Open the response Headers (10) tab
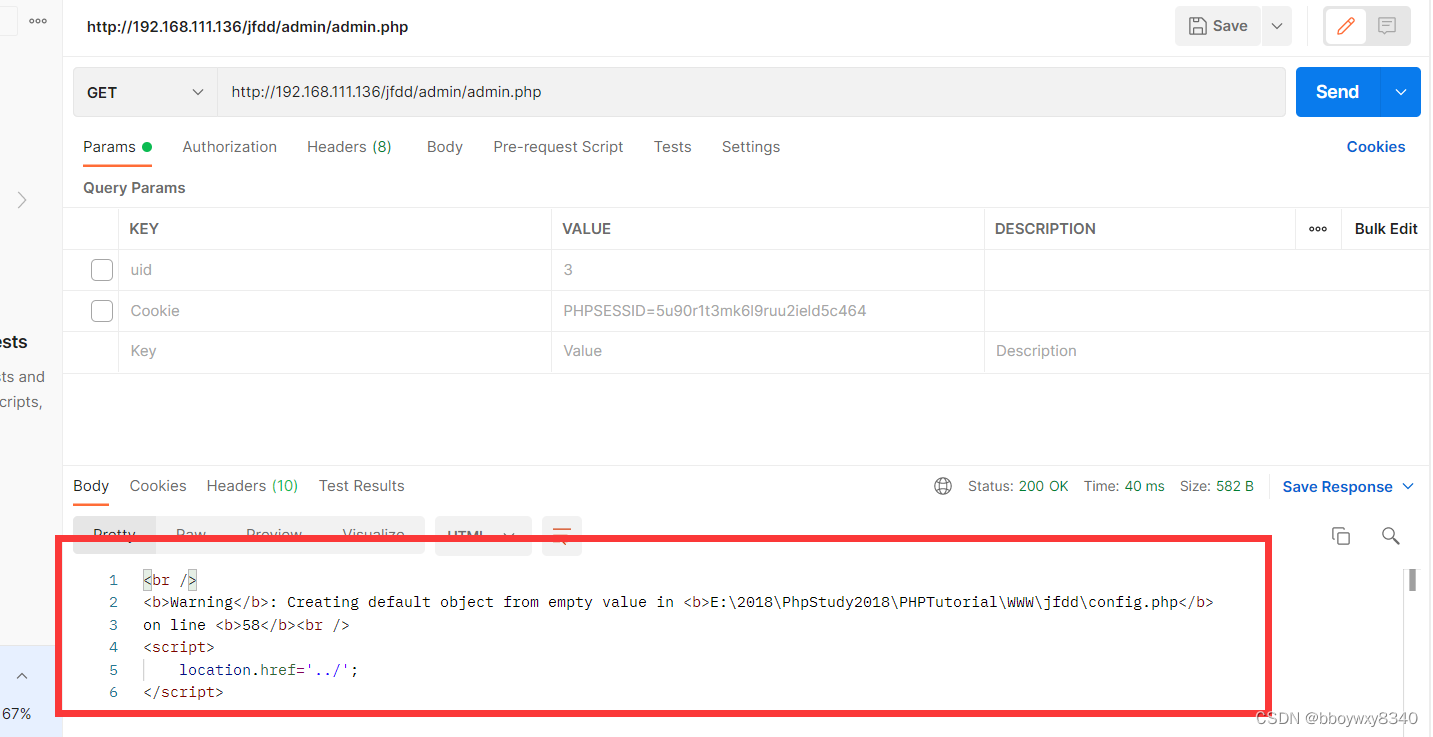The image size is (1433, 737). click(x=252, y=486)
